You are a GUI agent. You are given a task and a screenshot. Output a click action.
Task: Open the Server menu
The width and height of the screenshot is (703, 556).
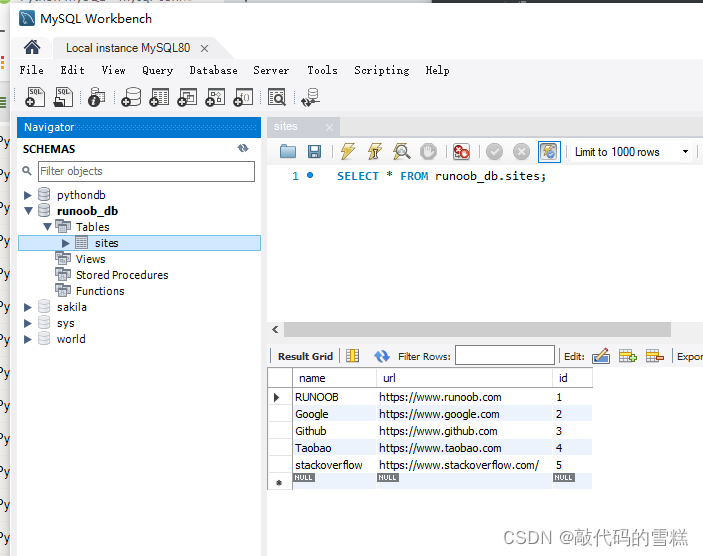tap(271, 70)
